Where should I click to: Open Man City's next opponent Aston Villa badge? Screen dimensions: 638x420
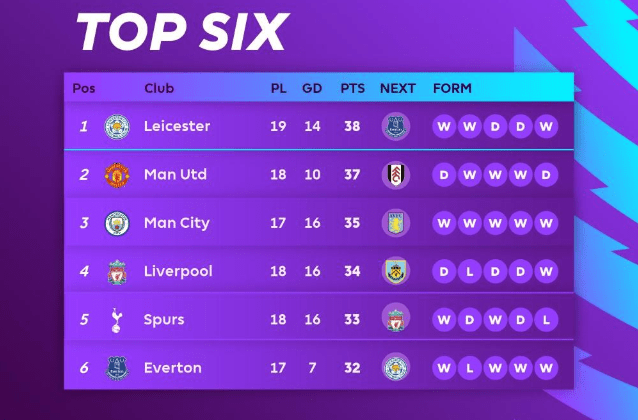tap(395, 223)
